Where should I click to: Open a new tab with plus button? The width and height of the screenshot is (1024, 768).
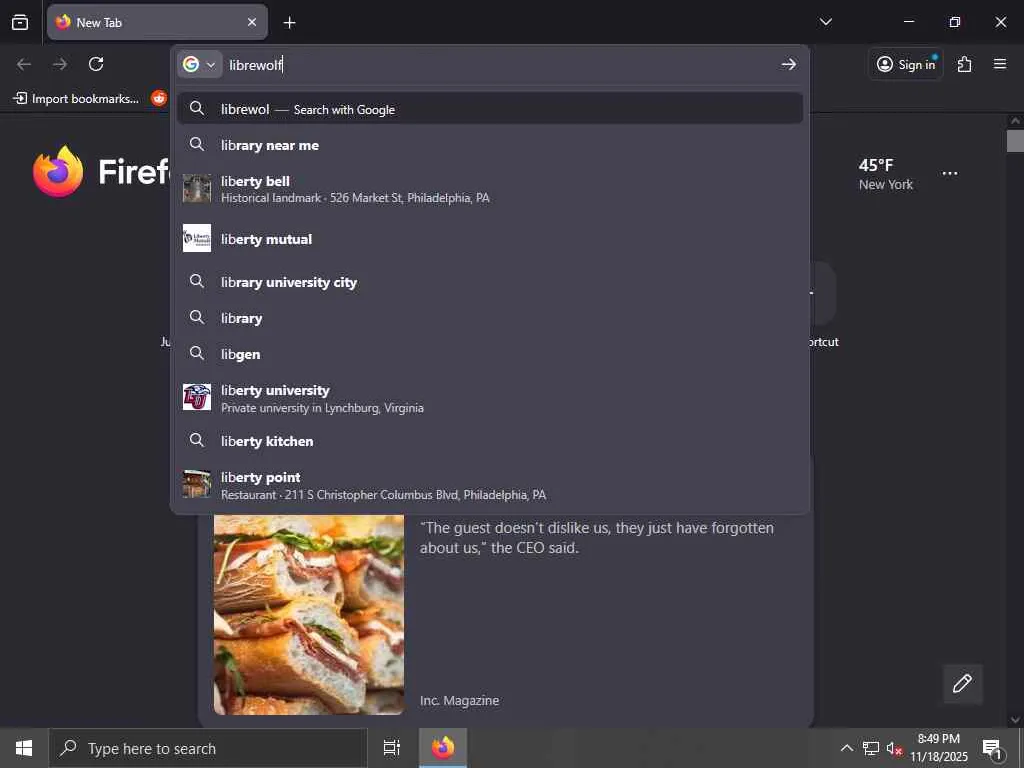click(289, 23)
